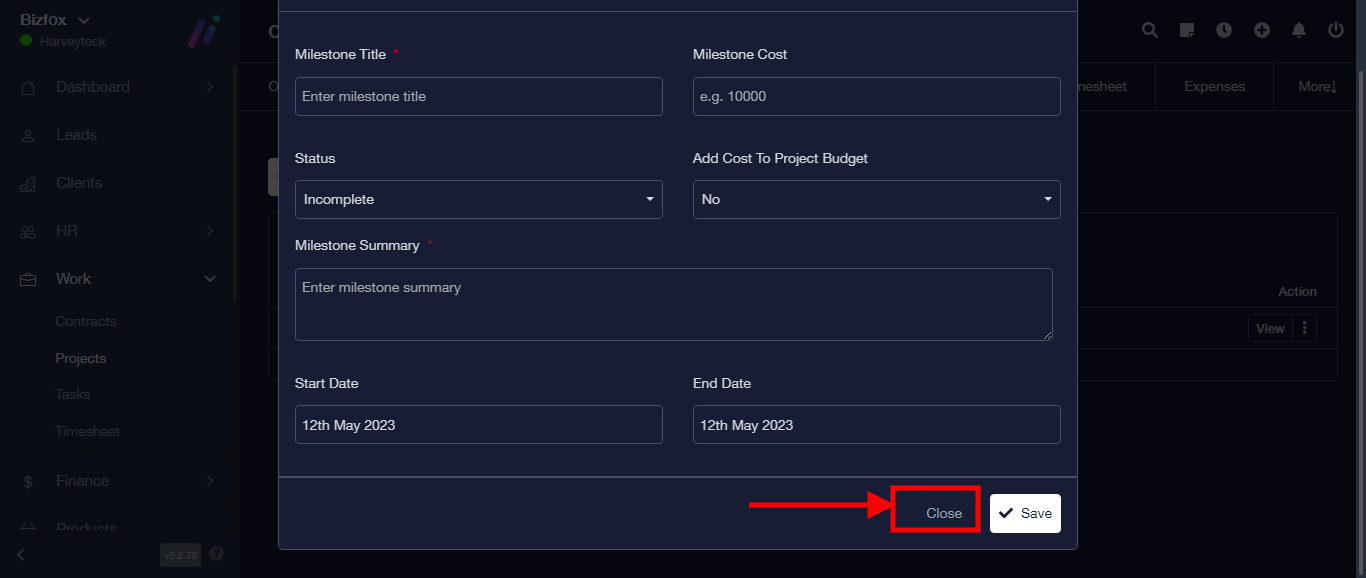Open Add Cost To Project Budget dropdown
1366x578 pixels.
[x=876, y=199]
